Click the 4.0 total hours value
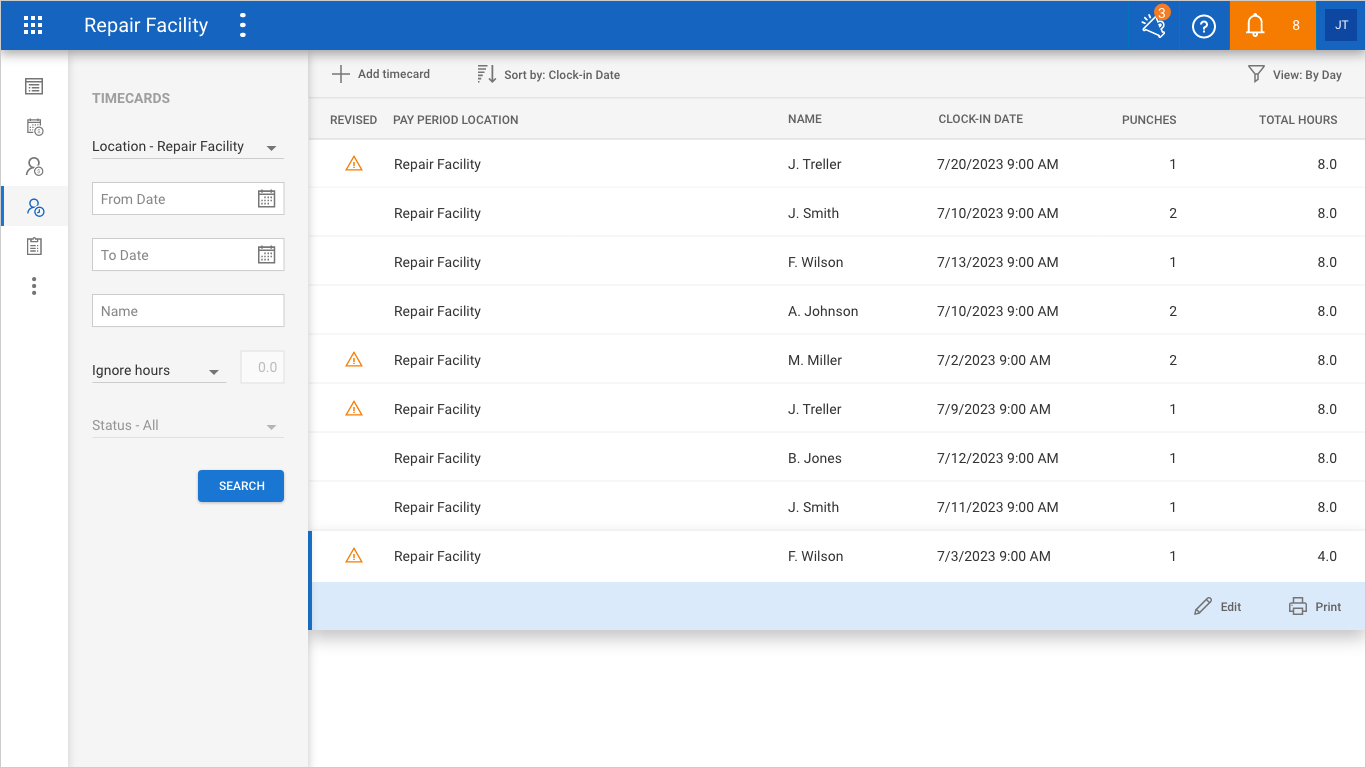The height and width of the screenshot is (768, 1366). click(1327, 556)
